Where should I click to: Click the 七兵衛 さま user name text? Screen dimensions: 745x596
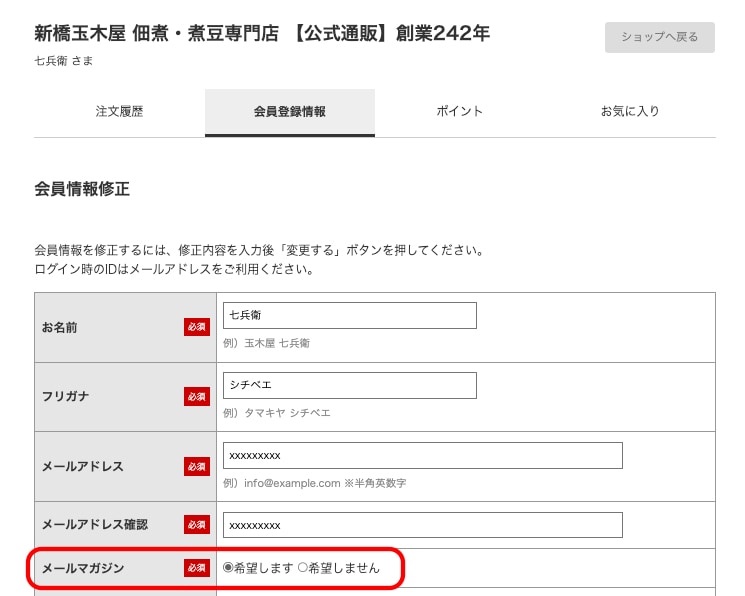64,61
